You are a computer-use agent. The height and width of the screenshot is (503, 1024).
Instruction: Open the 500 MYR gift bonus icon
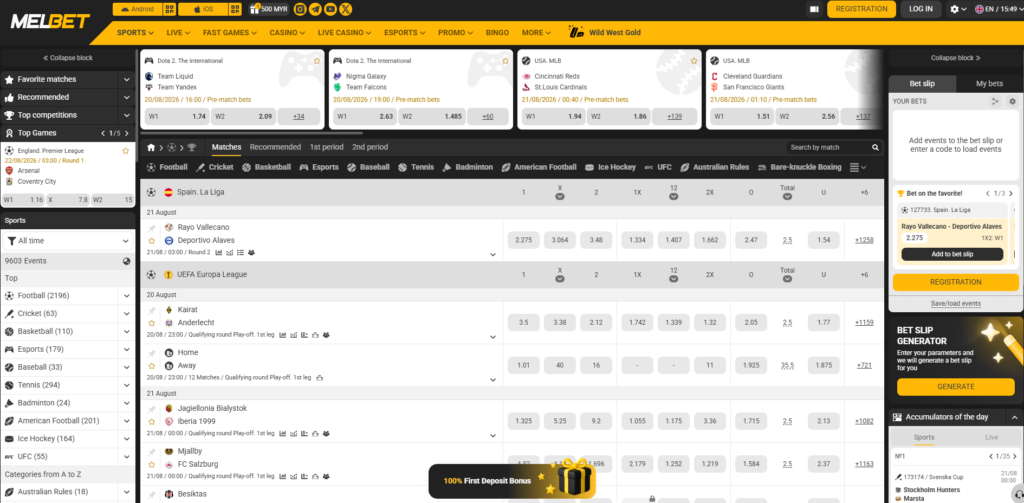coord(255,9)
